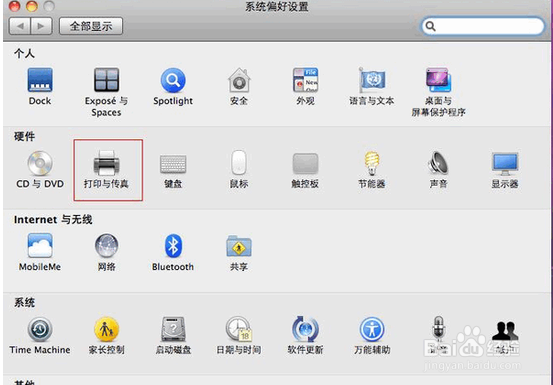The width and height of the screenshot is (553, 385).
Task: Click the magnifier icon in search field
Action: coord(430,26)
